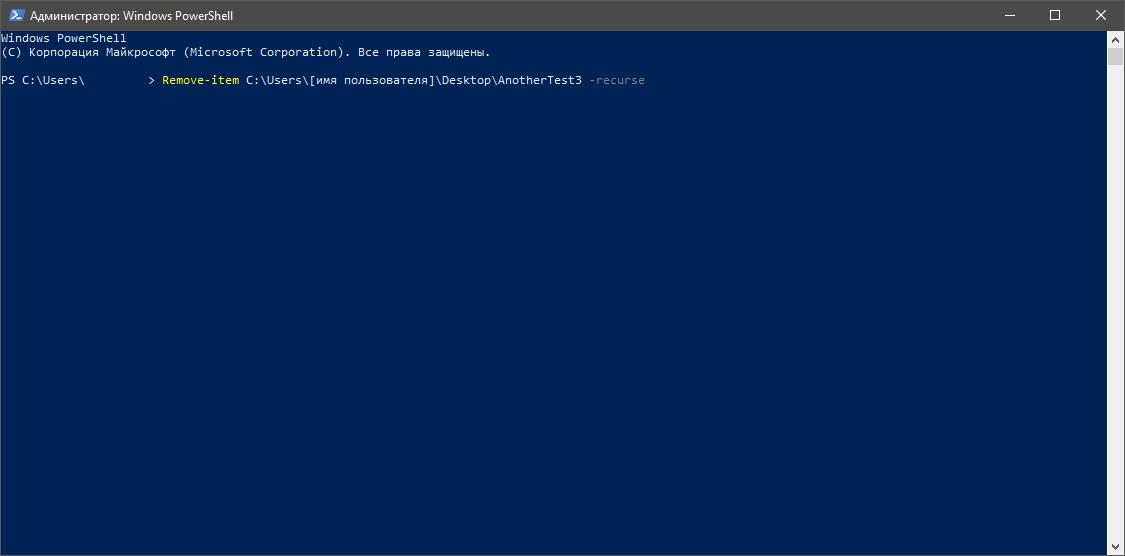This screenshot has width=1125, height=556.
Task: Click the empty scrollbar track below the thumb
Action: (x=1114, y=301)
